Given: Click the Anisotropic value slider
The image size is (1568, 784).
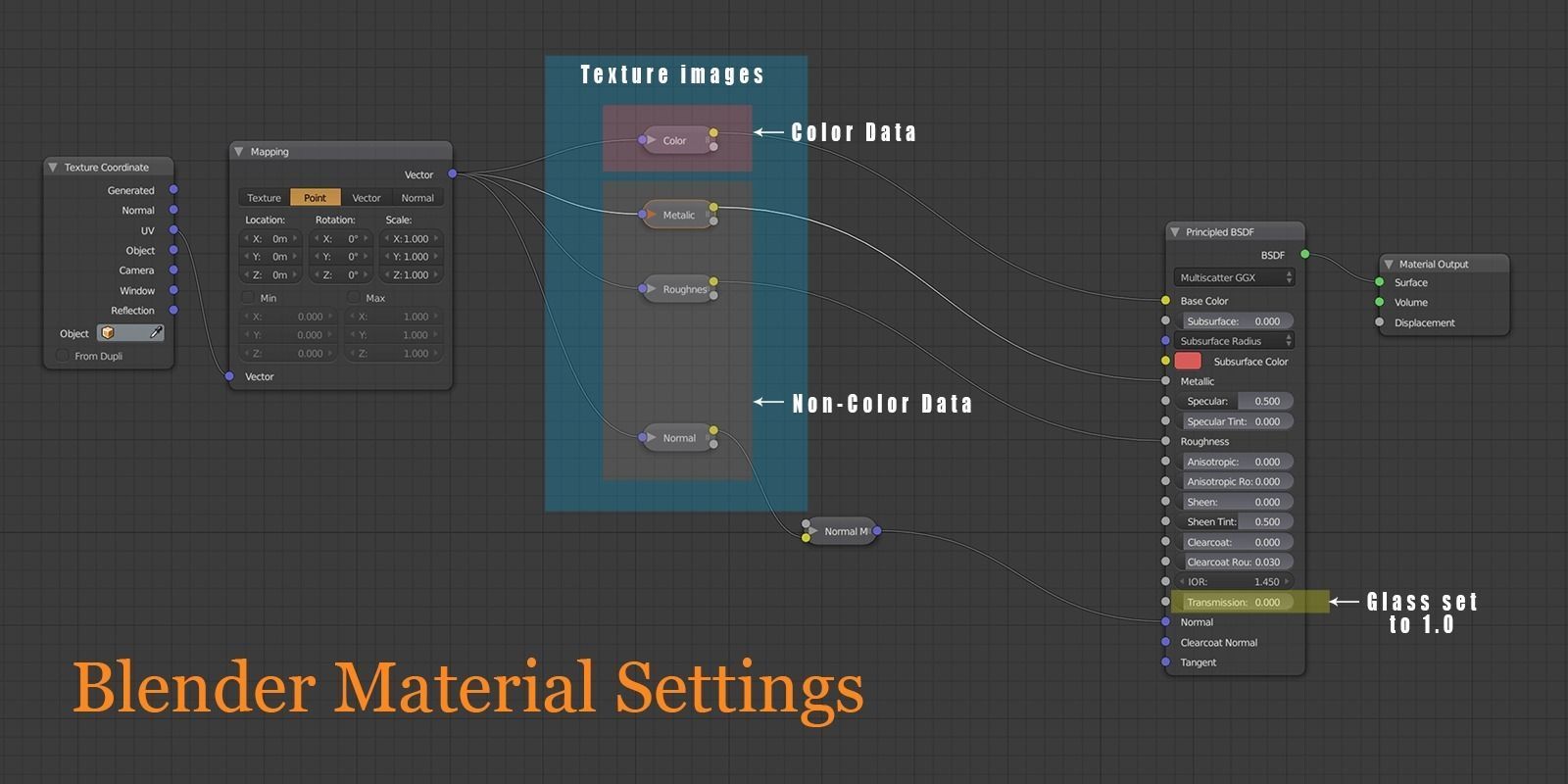Looking at the screenshot, I should point(1234,462).
